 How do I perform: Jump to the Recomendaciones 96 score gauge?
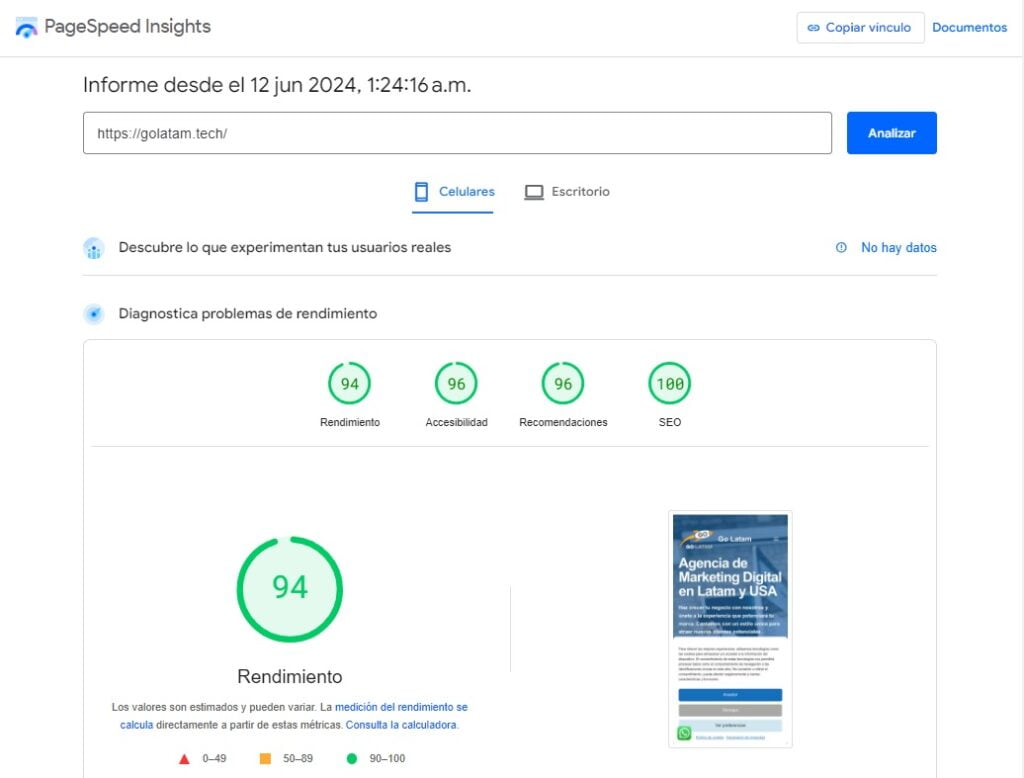(x=563, y=384)
